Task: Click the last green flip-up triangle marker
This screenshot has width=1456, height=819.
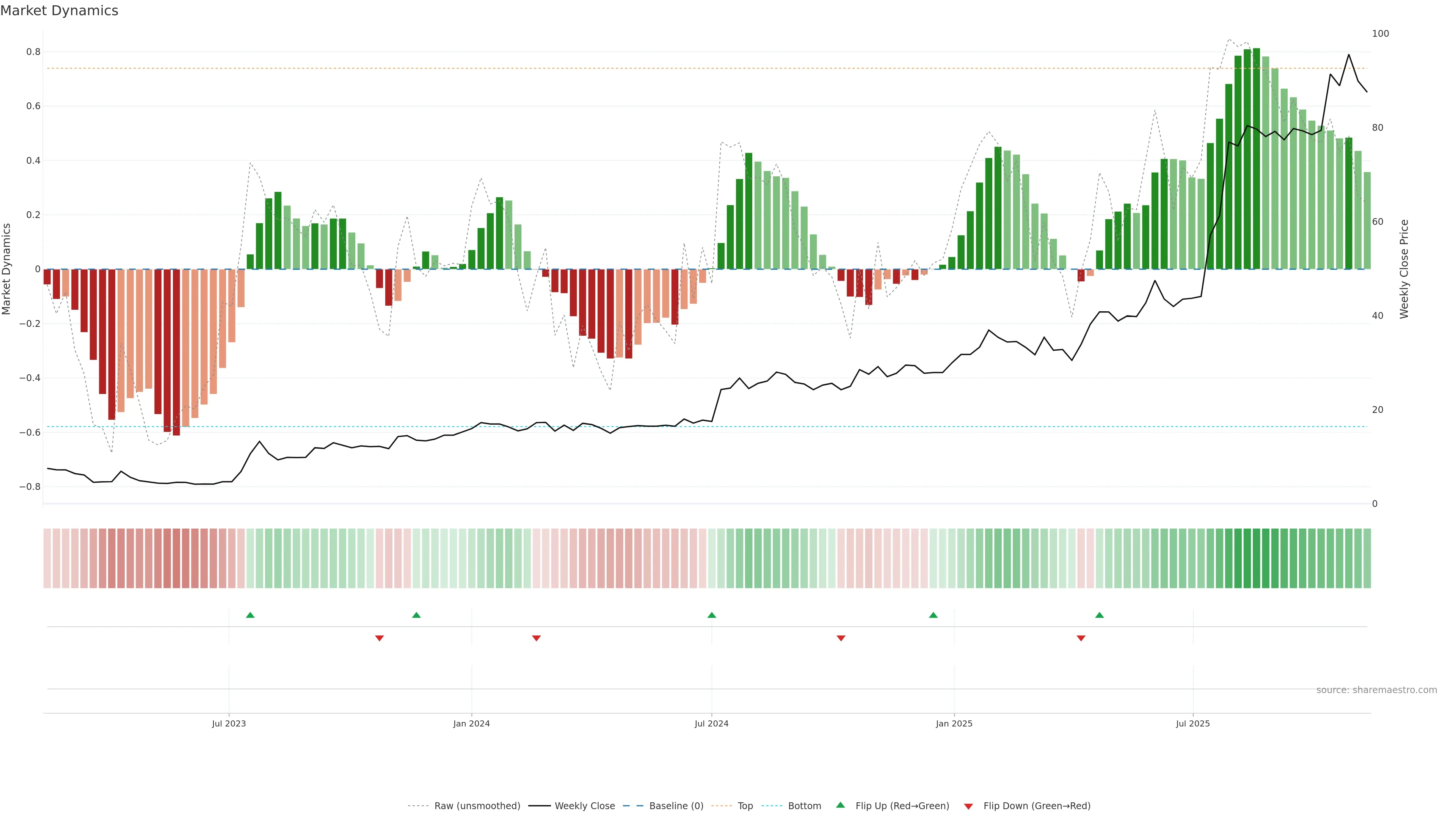Action: [x=1099, y=615]
